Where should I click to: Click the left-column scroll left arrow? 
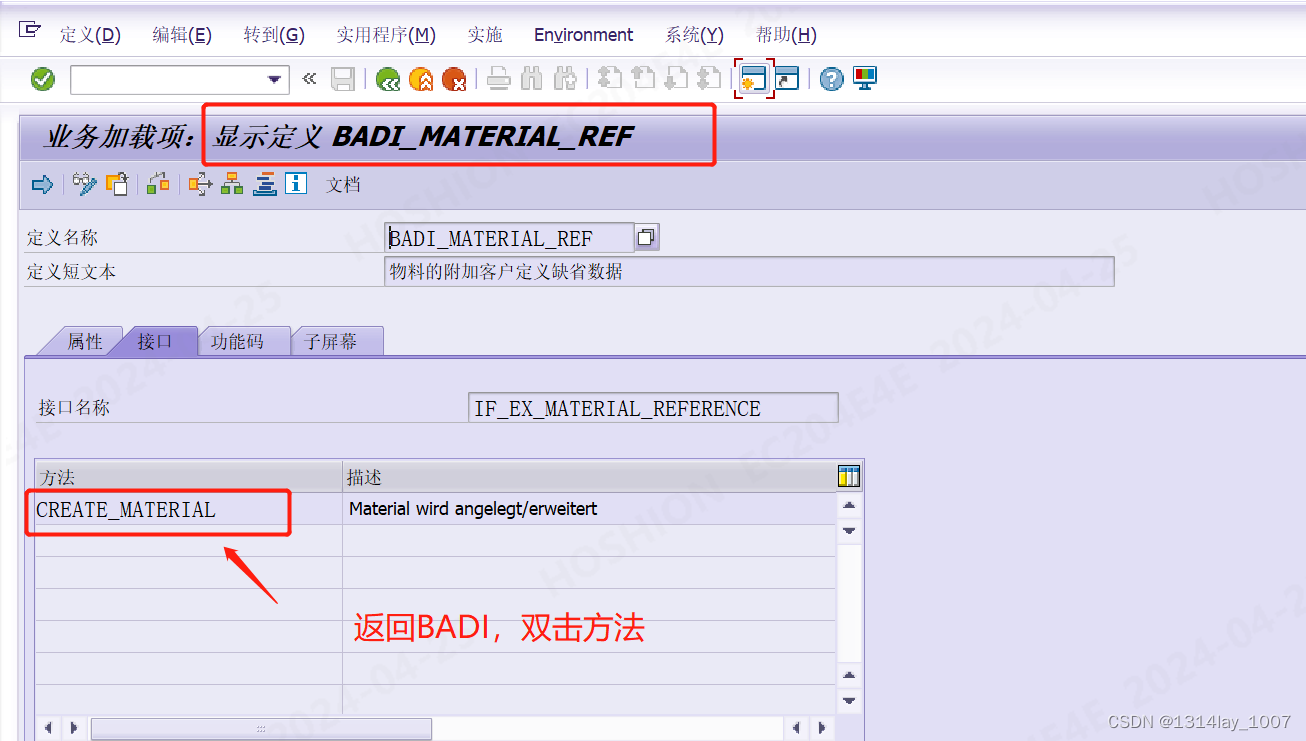point(47,728)
